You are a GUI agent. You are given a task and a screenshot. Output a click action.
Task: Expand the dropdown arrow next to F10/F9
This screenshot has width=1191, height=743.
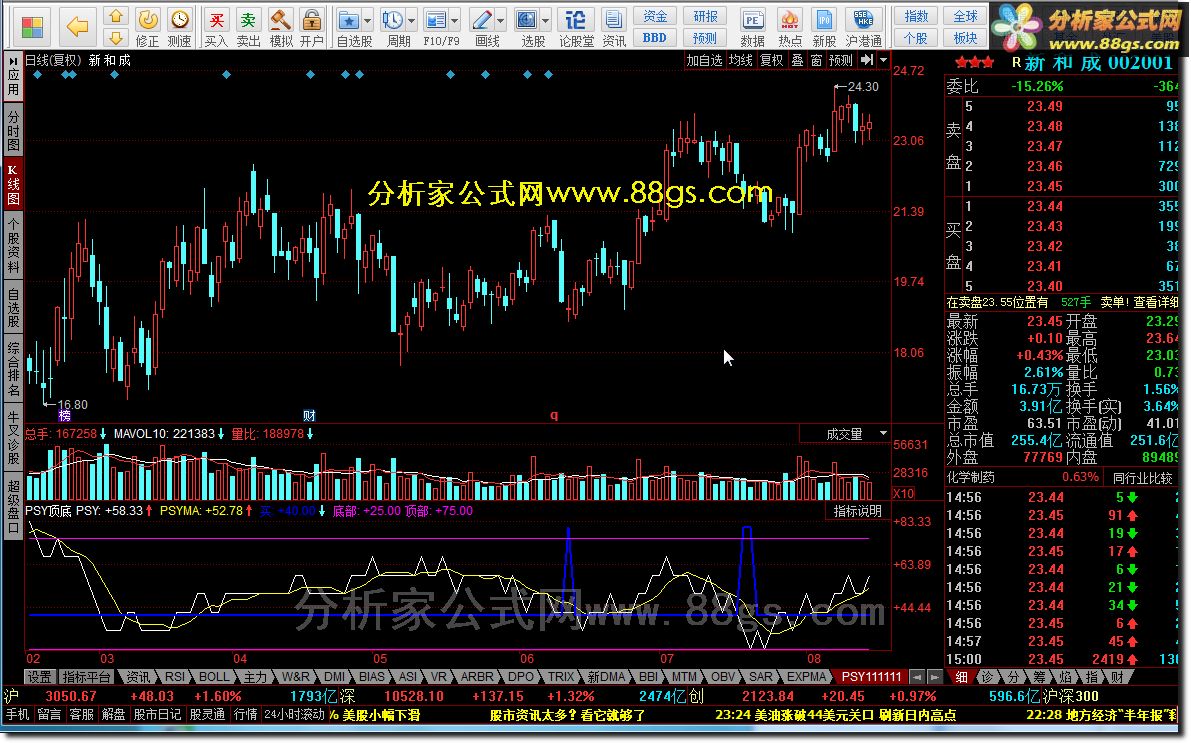pyautogui.click(x=455, y=21)
